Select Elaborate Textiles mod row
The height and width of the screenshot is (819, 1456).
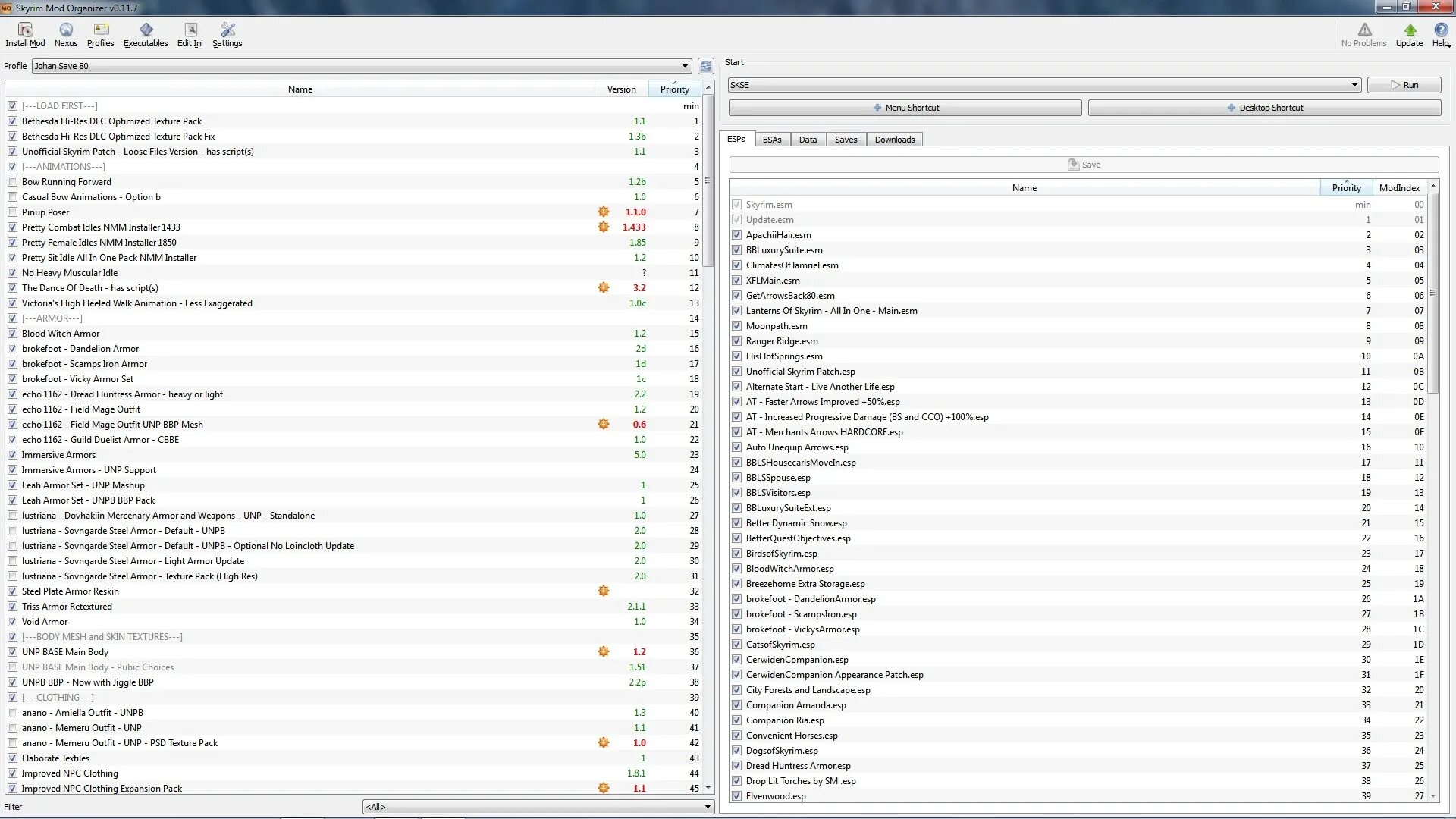coord(353,758)
